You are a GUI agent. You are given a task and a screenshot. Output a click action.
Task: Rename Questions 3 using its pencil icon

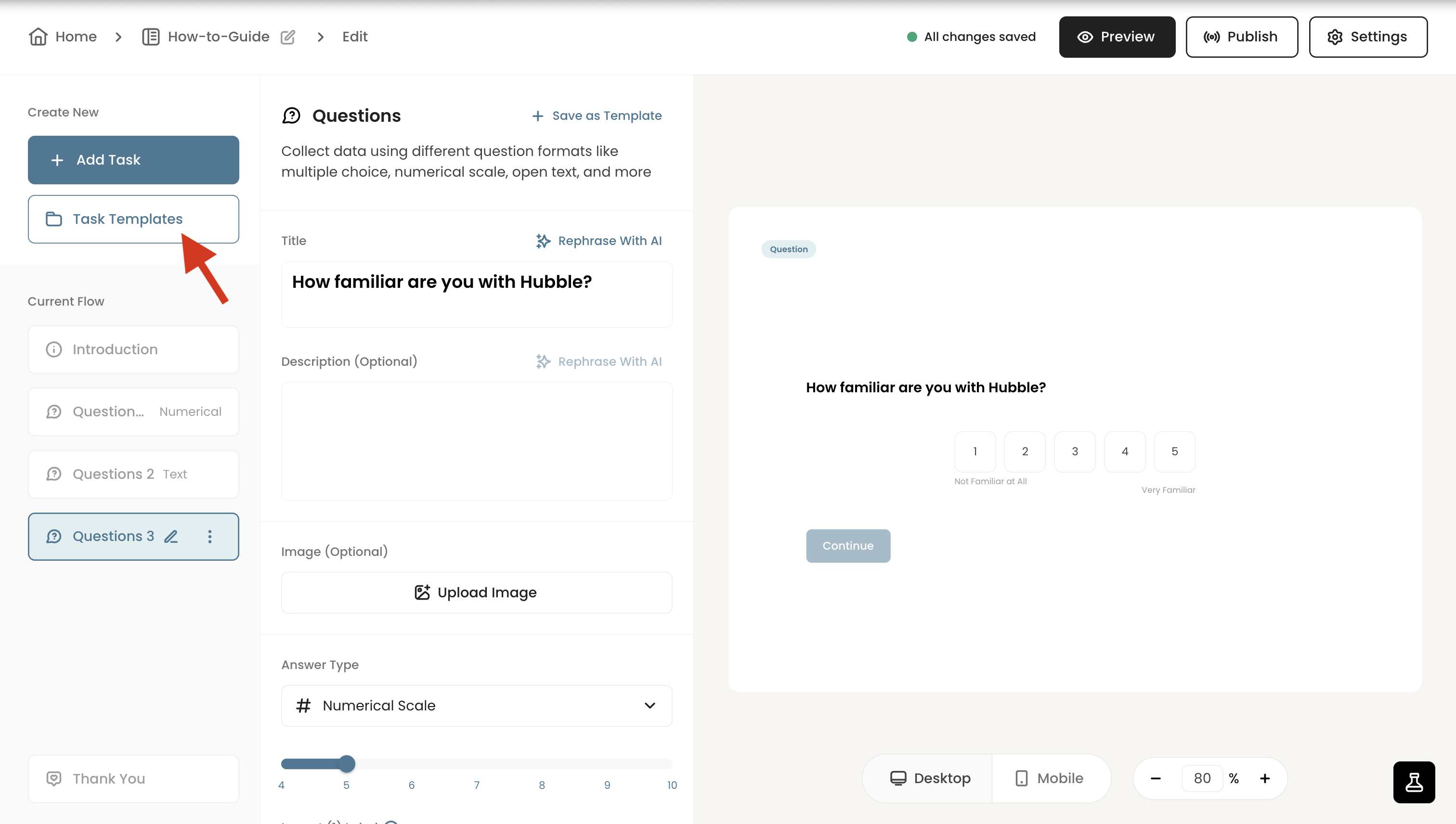point(171,536)
